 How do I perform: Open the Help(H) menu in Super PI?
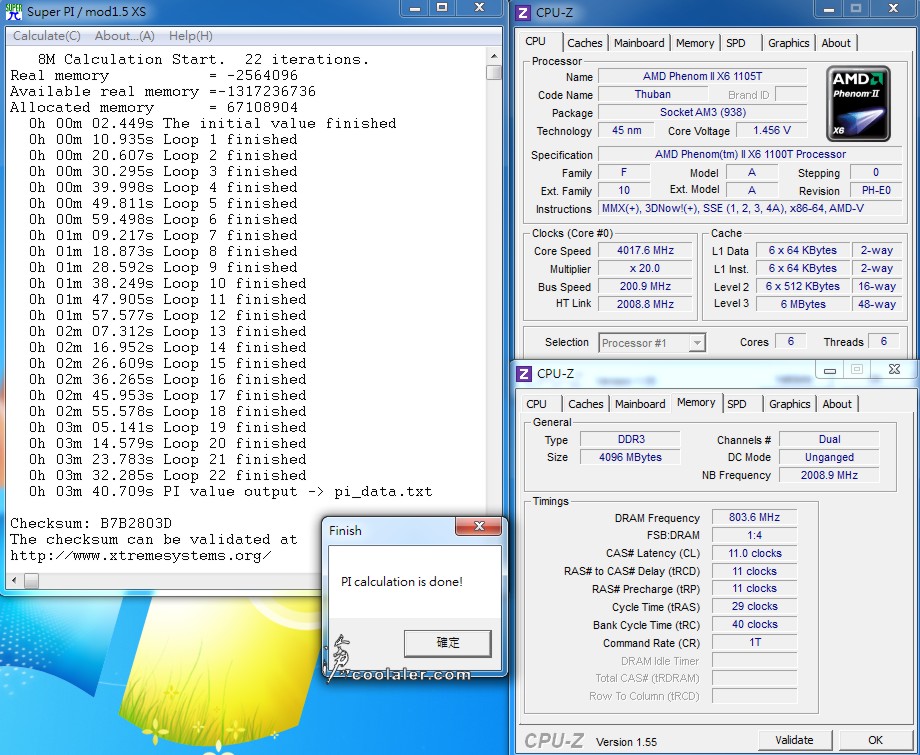191,36
